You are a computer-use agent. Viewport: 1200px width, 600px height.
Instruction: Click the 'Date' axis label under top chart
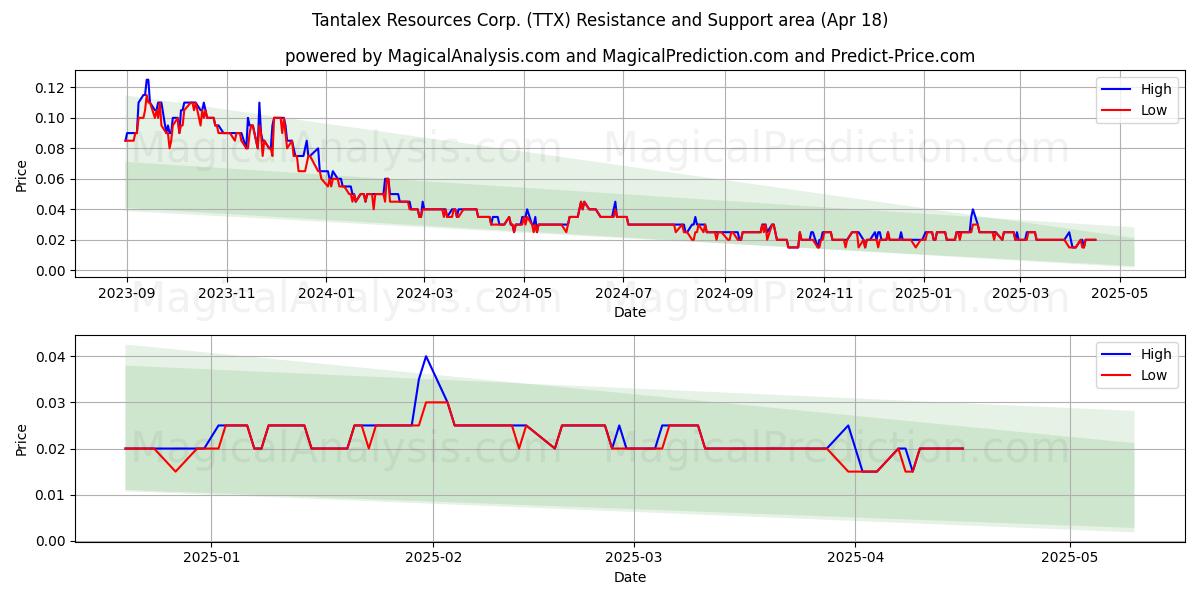[x=630, y=312]
